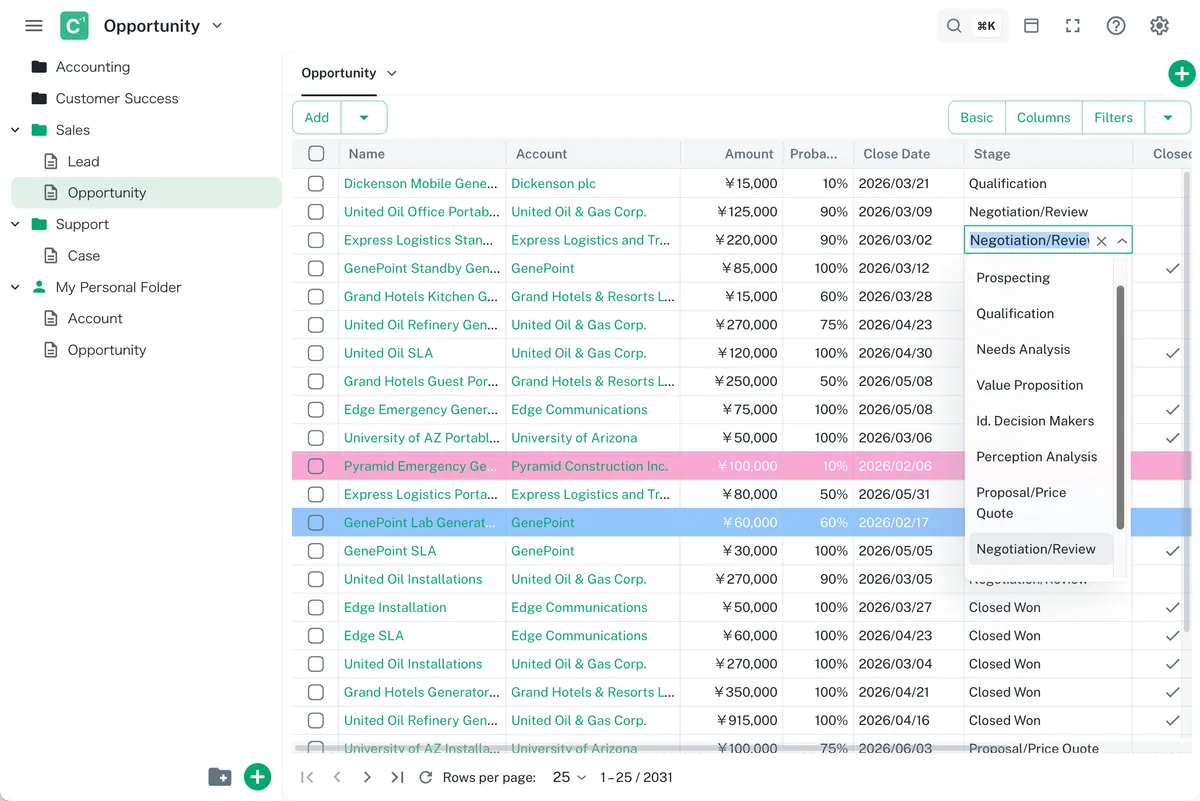Go to the previous page

click(x=337, y=777)
